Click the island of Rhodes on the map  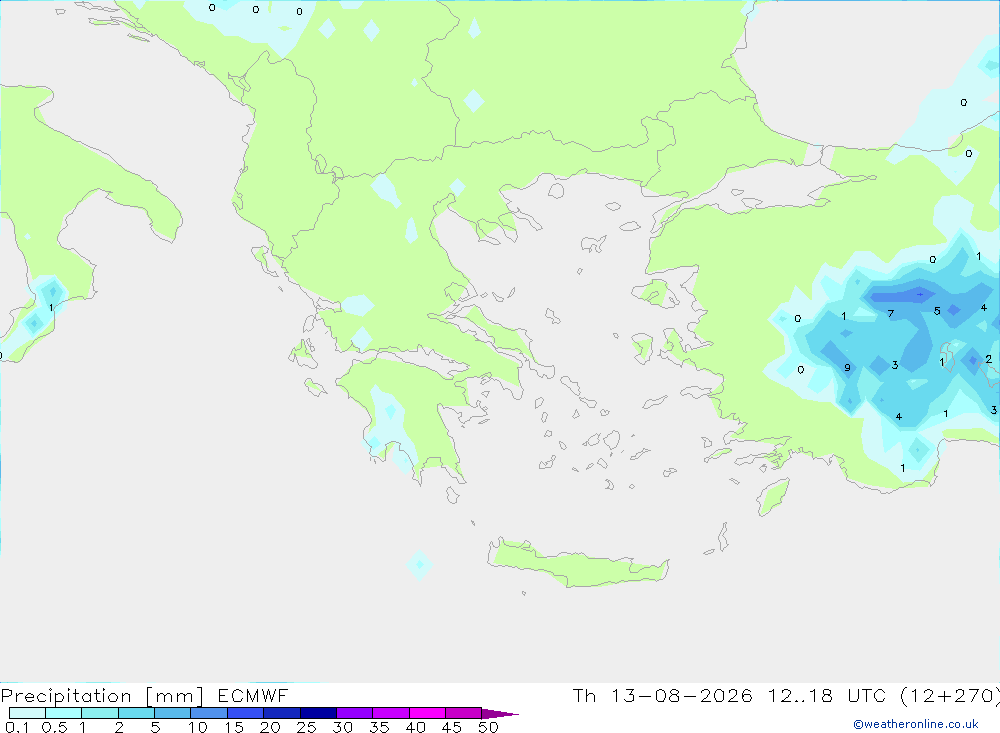773,498
